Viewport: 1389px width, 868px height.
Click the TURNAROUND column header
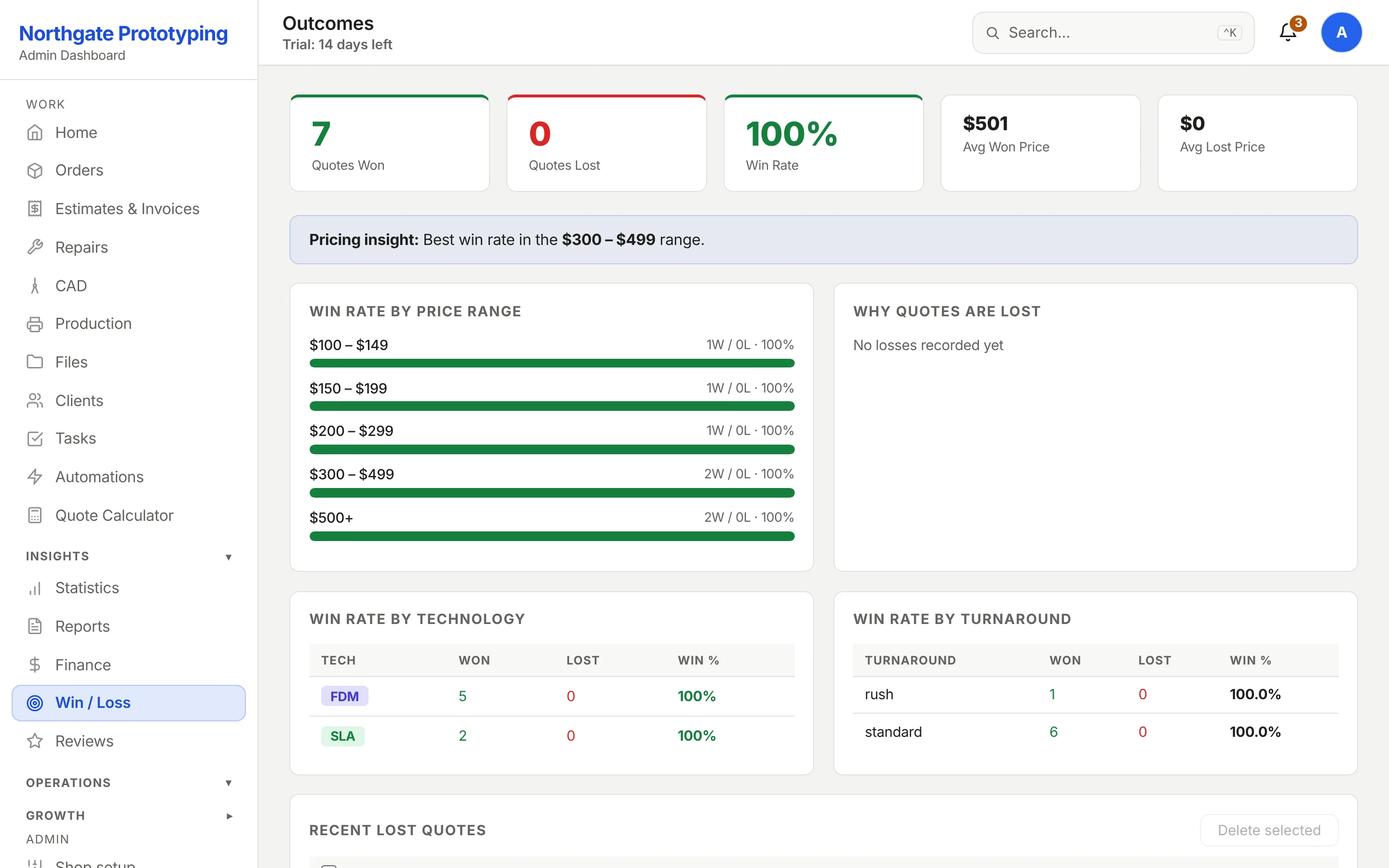pyautogui.click(x=910, y=660)
